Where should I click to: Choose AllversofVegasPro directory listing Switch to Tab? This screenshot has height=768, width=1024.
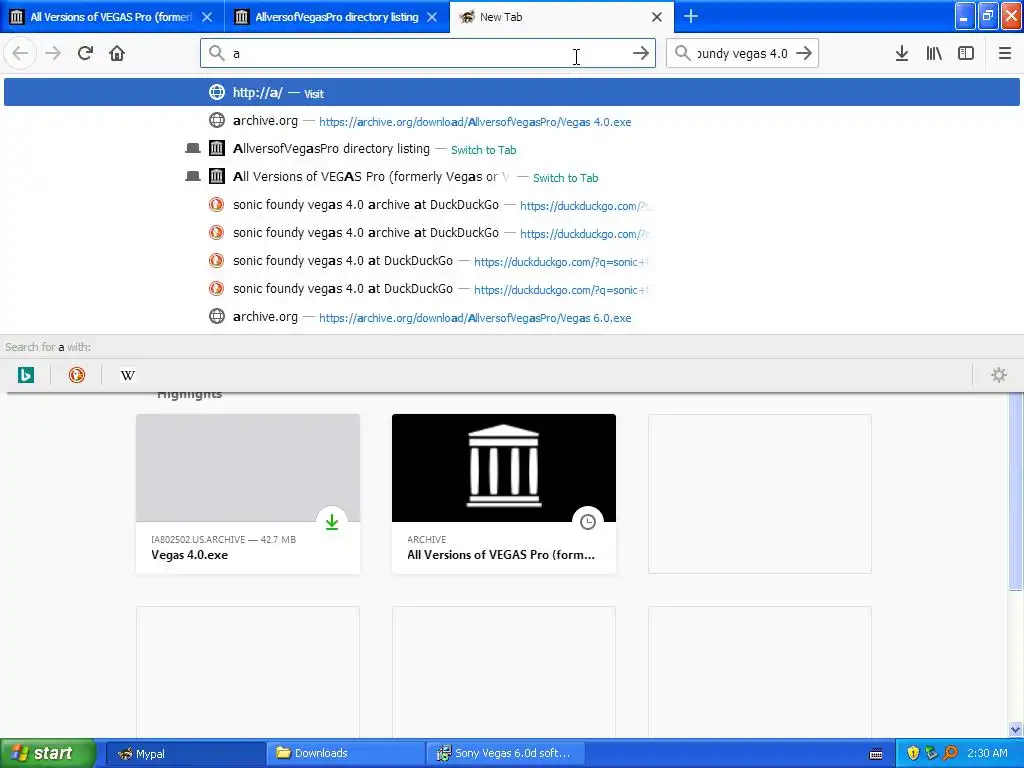click(511, 149)
